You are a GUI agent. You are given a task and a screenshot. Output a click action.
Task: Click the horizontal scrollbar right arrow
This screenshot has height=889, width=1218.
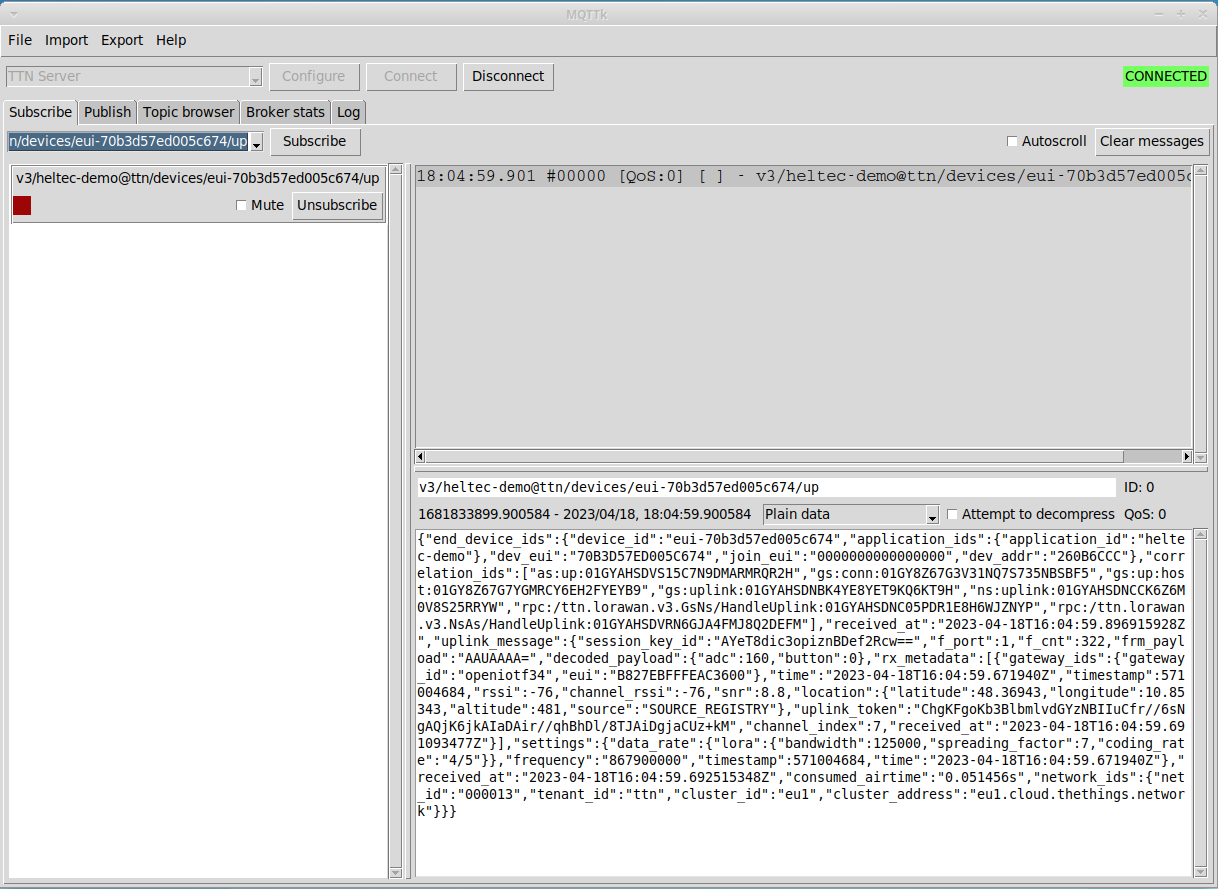point(1187,457)
